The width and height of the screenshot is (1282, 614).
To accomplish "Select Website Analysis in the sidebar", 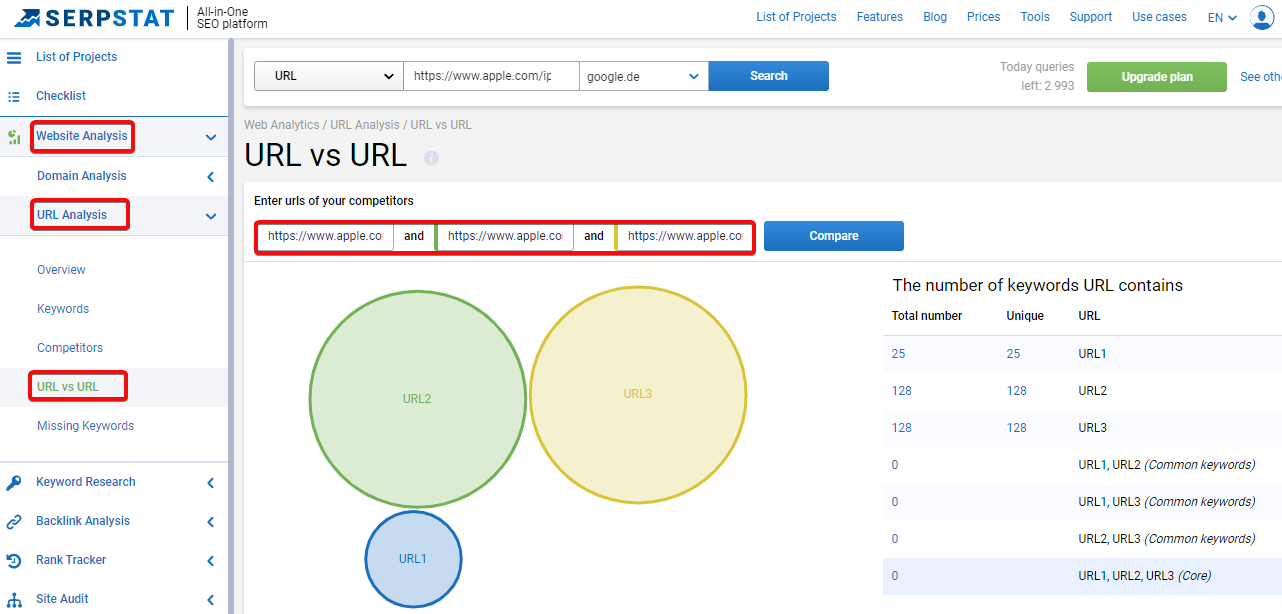I will [82, 136].
